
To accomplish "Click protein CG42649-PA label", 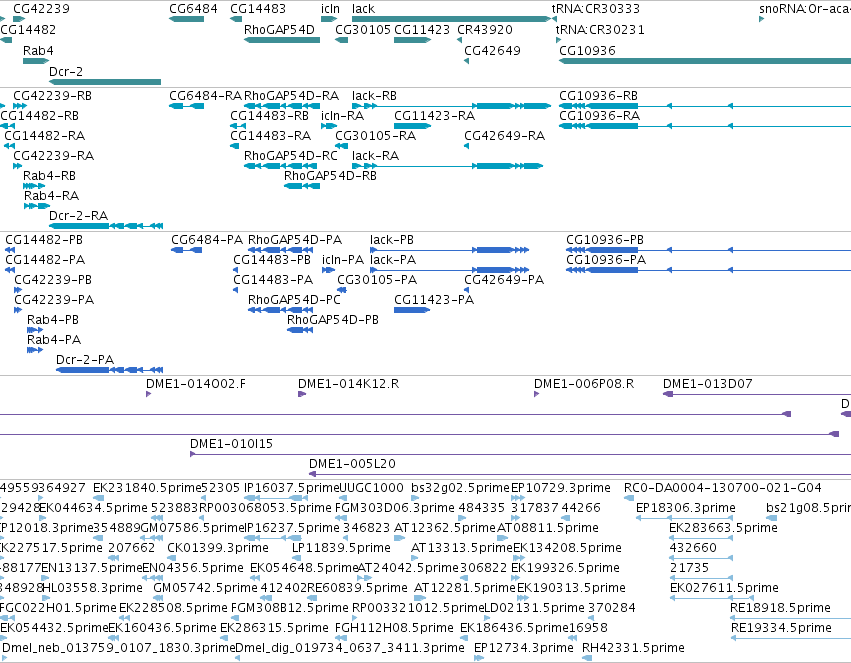I will 504,279.
